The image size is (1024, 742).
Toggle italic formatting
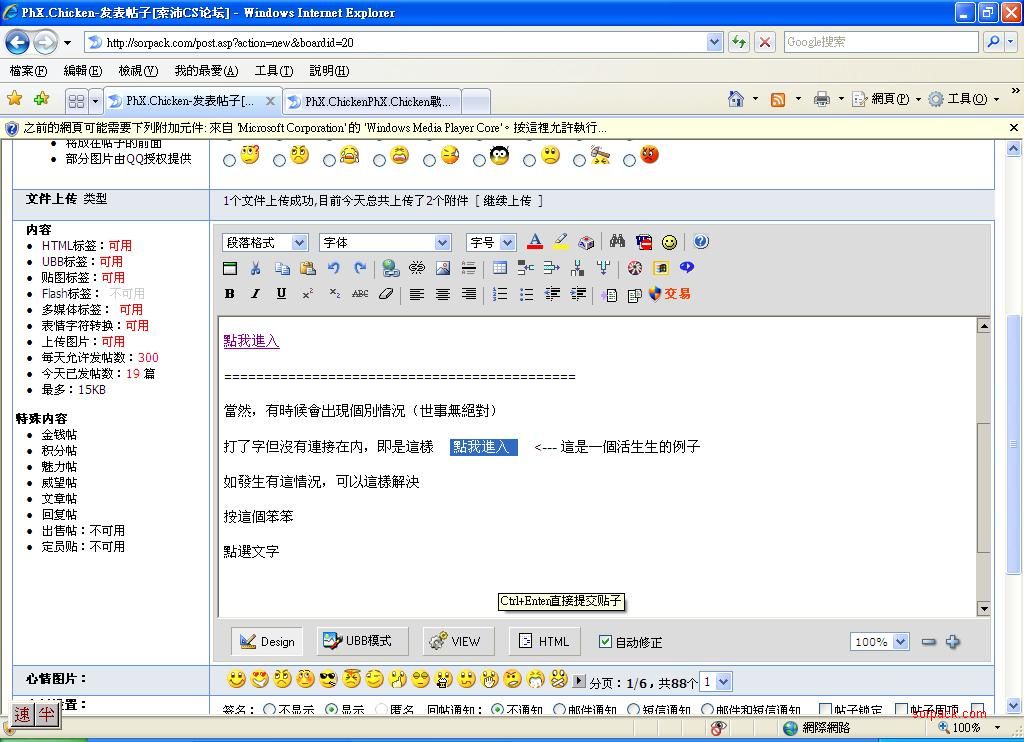[x=255, y=294]
